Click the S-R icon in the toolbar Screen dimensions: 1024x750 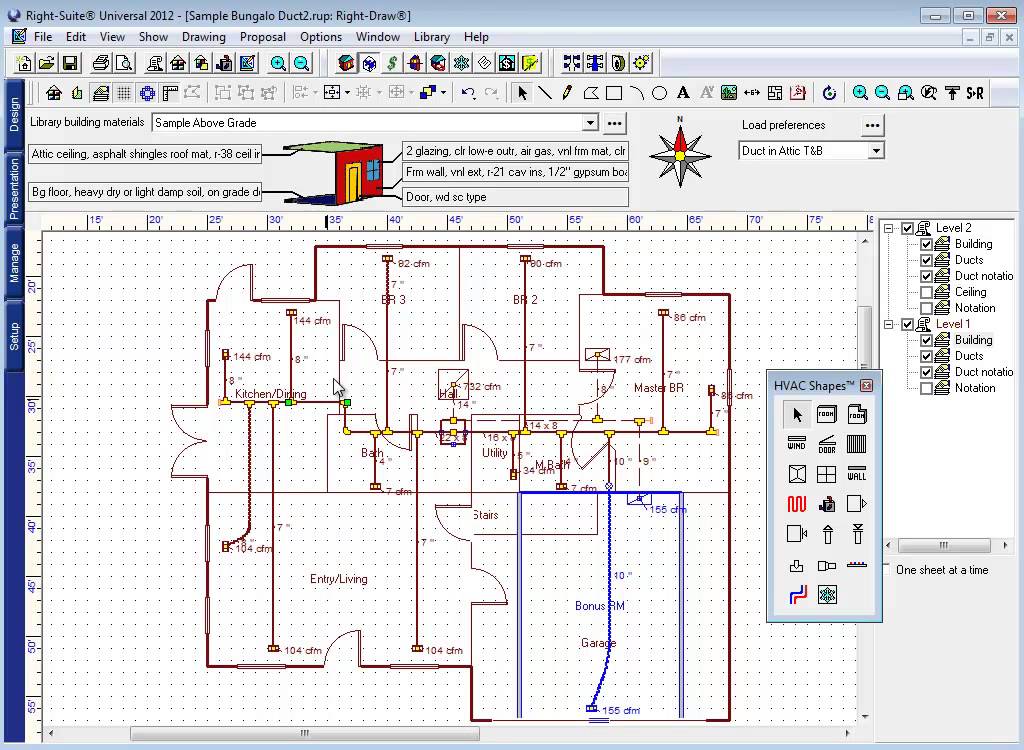[975, 93]
